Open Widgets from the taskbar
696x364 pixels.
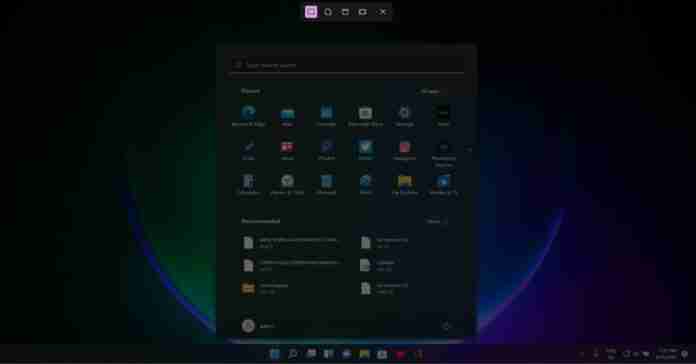[328, 354]
